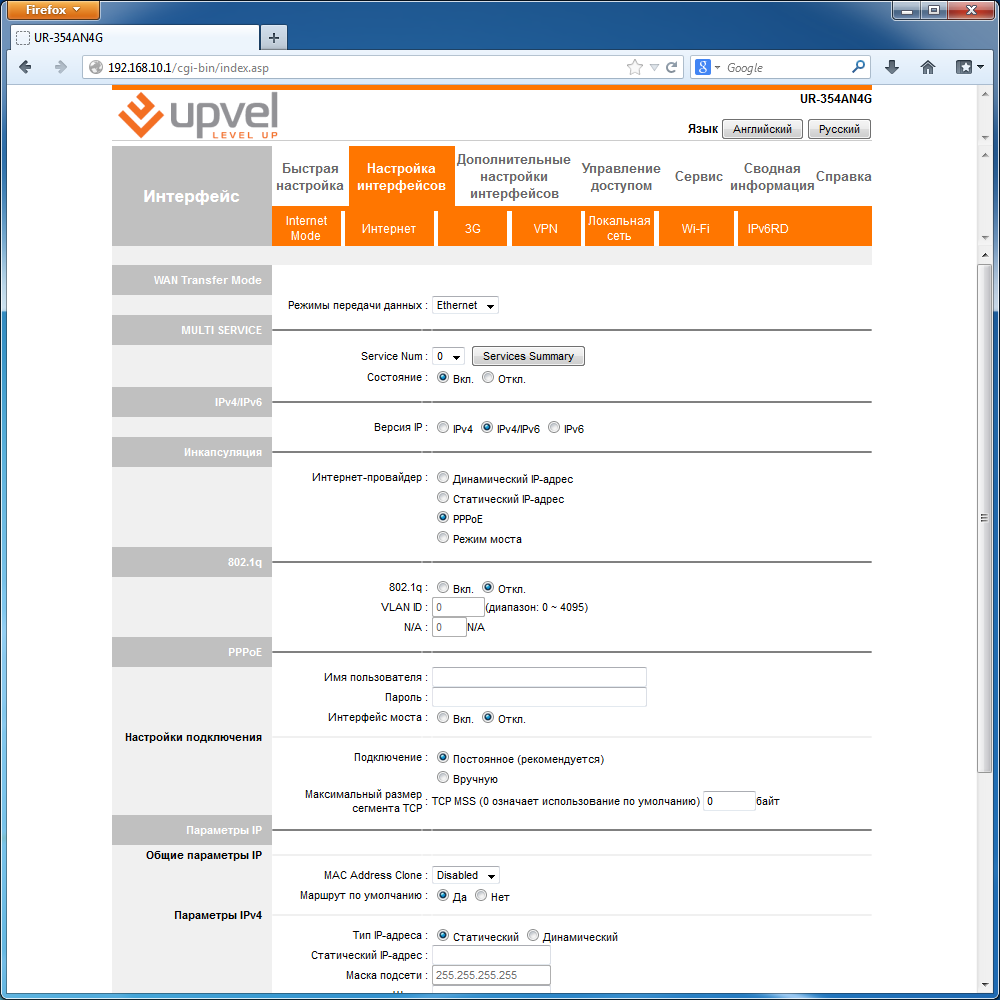Reload the page using the refresh icon
Viewport: 1000px width, 1000px height.
pos(672,68)
